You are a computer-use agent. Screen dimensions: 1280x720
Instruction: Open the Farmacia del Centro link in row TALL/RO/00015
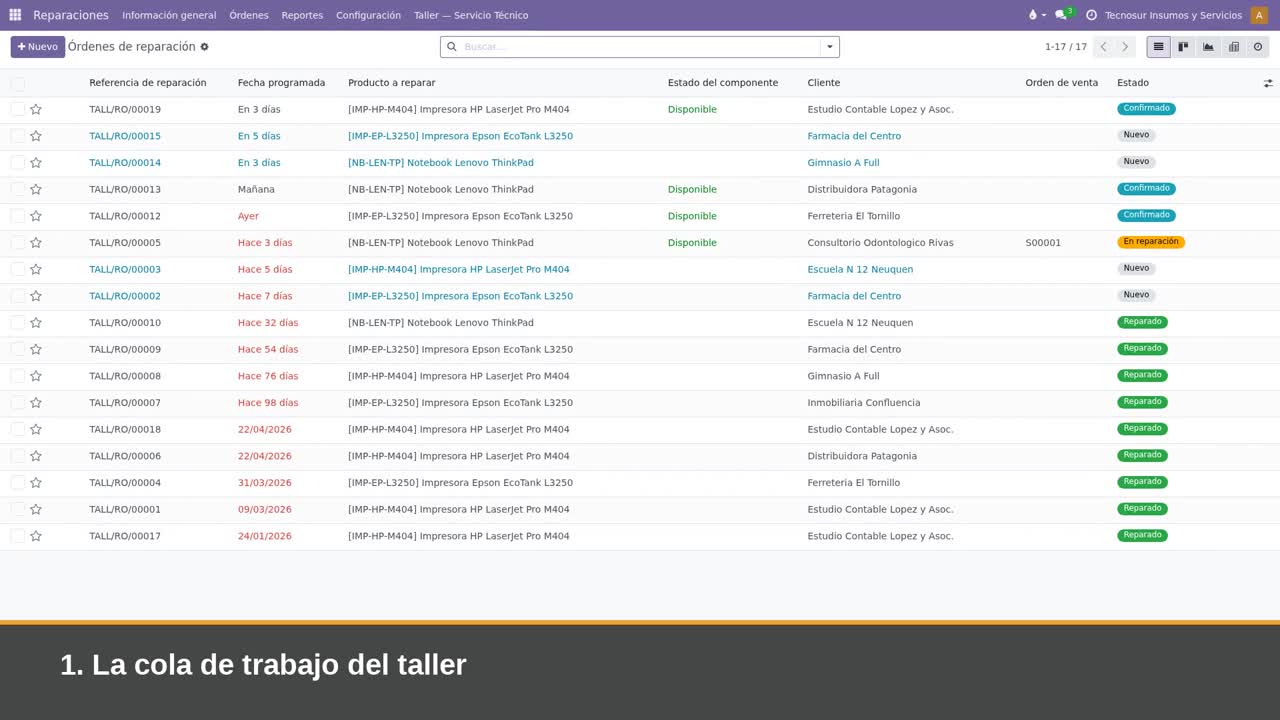(854, 136)
